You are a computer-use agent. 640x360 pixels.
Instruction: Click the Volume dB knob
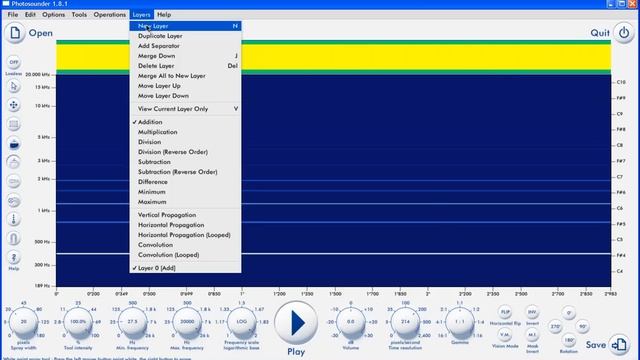351,322
